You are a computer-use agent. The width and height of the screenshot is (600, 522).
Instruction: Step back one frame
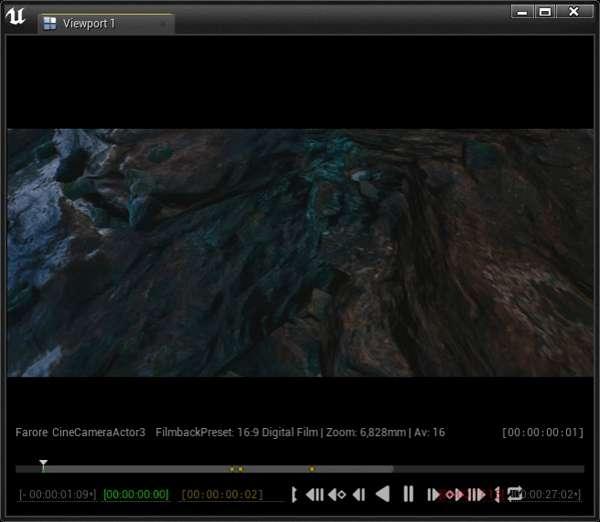pyautogui.click(x=359, y=494)
